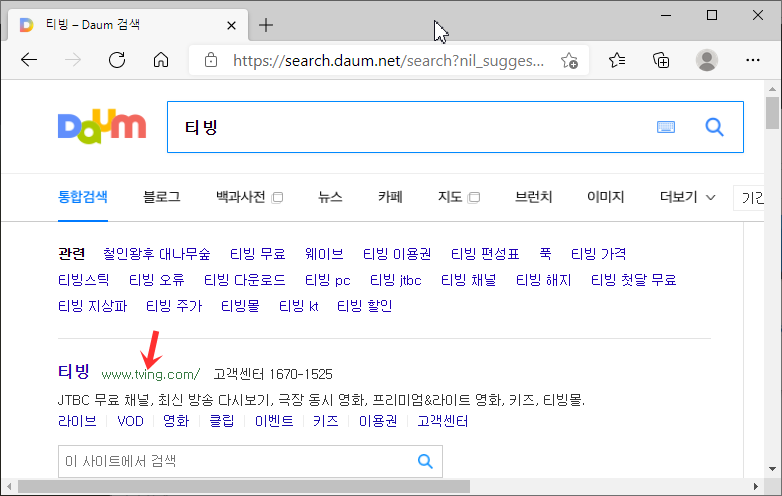Click the site search magnifier icon
The width and height of the screenshot is (782, 496).
(x=425, y=461)
